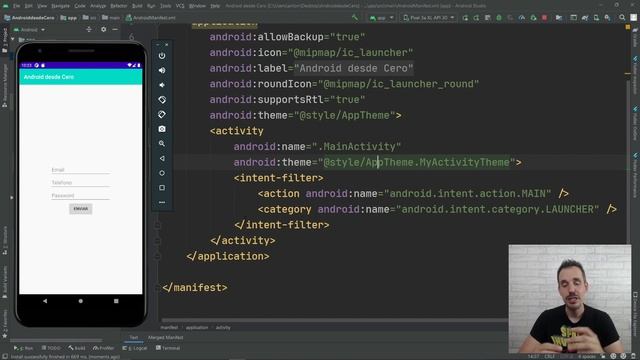This screenshot has height=360, width=640.
Task: Switch to the Merged Manifest tab
Action: click(165, 338)
